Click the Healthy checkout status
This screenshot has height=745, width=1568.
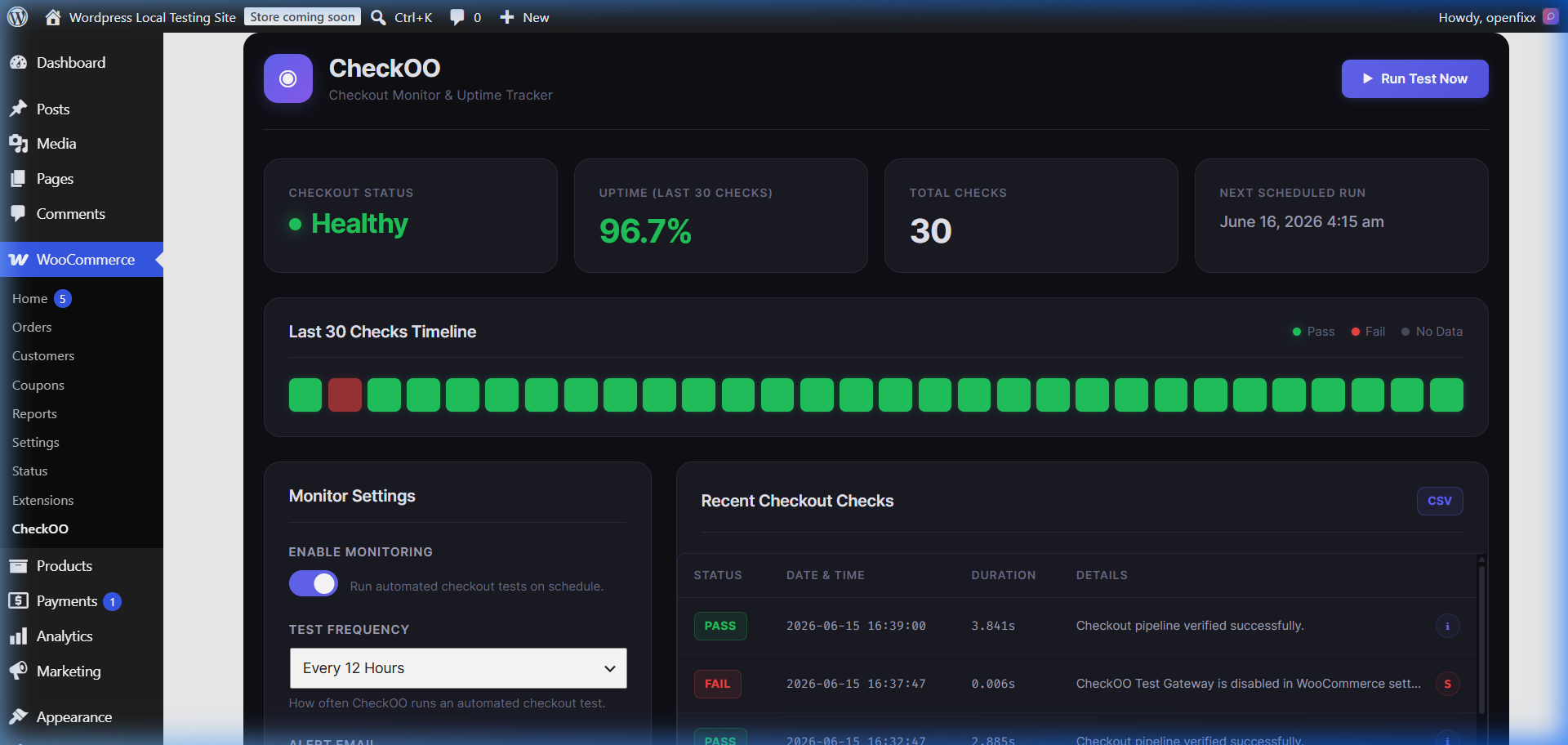click(349, 224)
